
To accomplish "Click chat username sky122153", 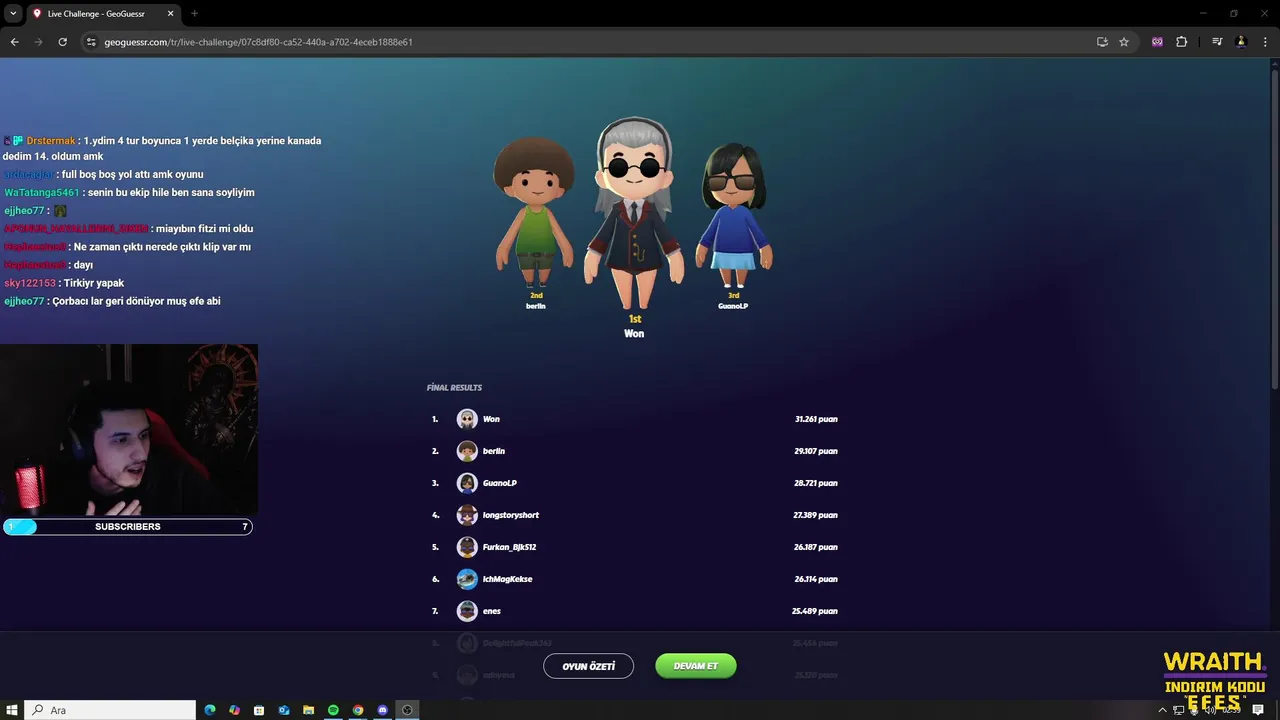I will click(x=30, y=283).
